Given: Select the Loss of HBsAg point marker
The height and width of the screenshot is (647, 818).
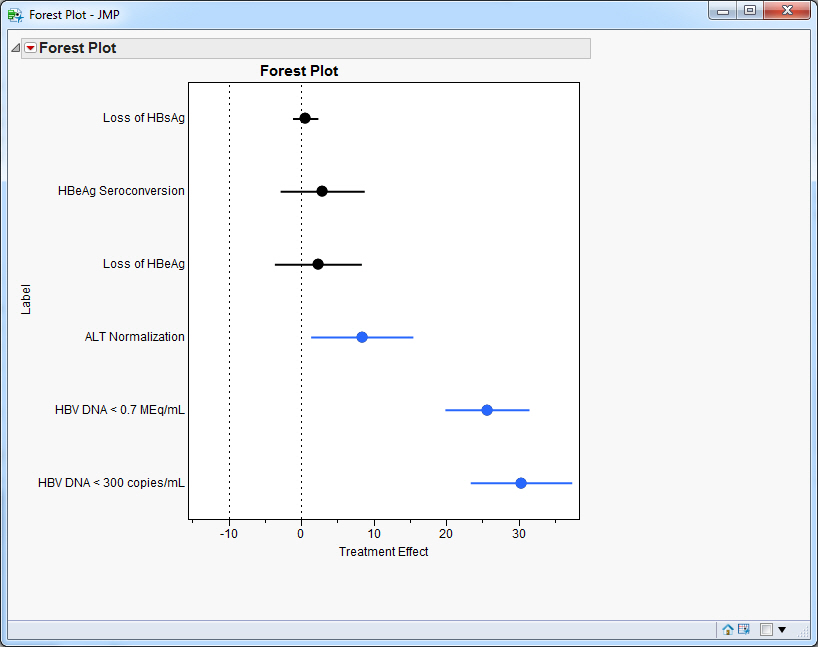Looking at the screenshot, I should click(x=305, y=118).
